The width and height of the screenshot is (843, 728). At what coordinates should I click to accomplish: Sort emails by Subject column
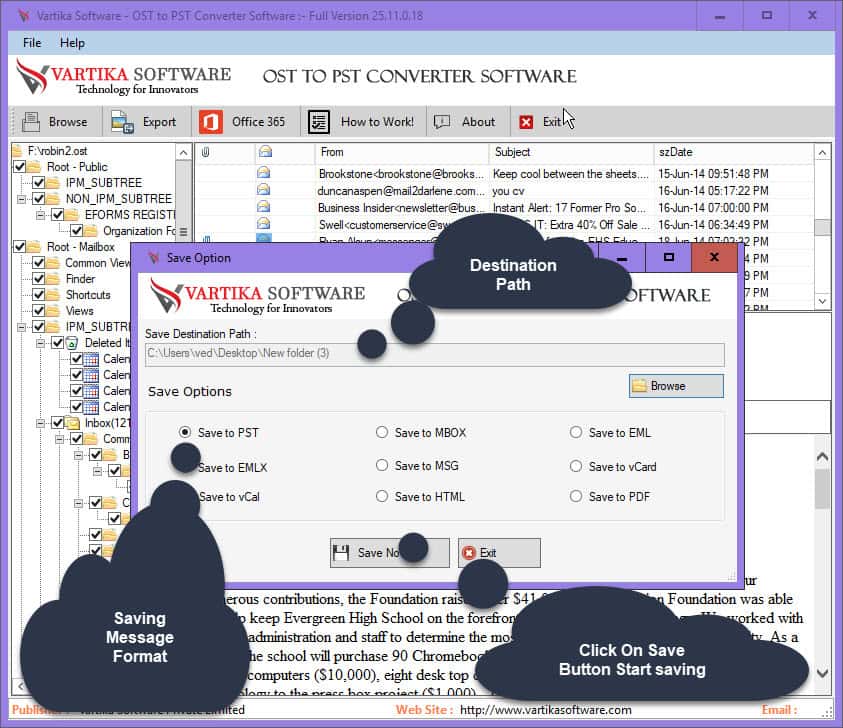coord(512,152)
